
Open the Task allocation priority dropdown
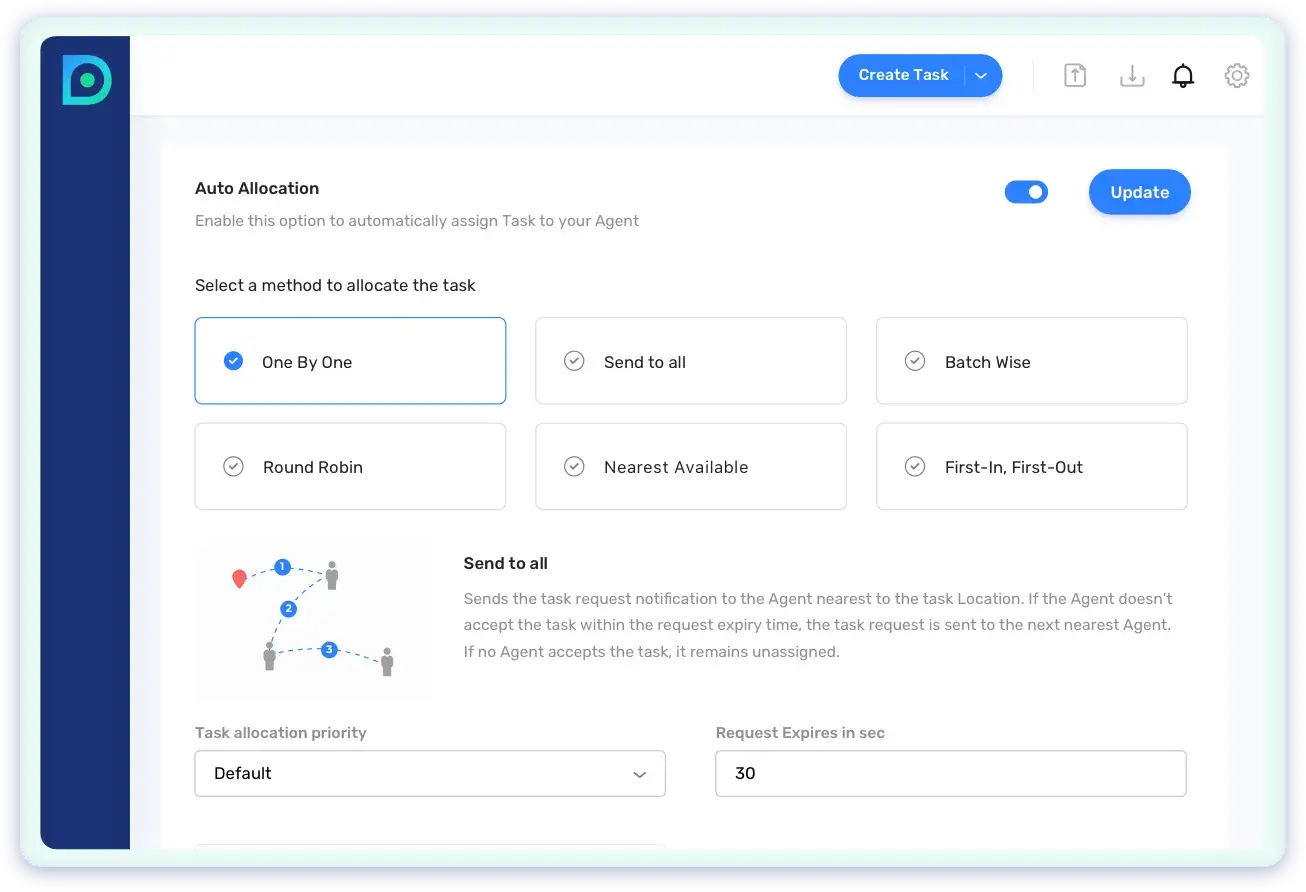click(x=429, y=773)
